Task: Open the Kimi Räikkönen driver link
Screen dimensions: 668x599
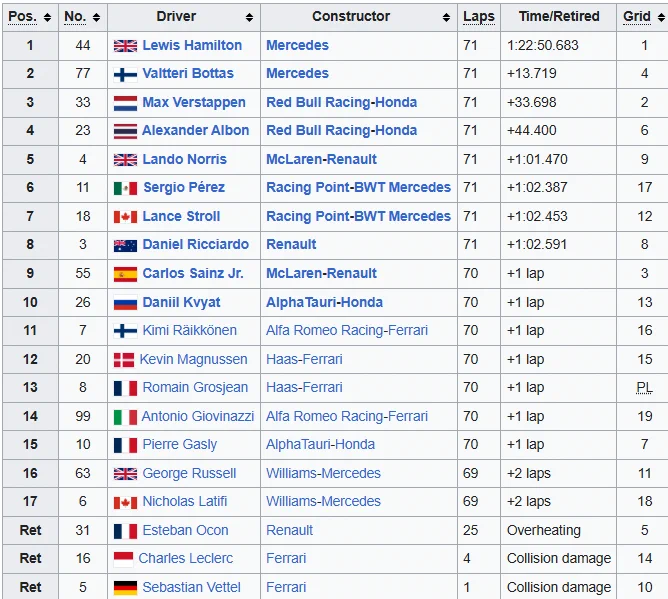Action: 190,330
